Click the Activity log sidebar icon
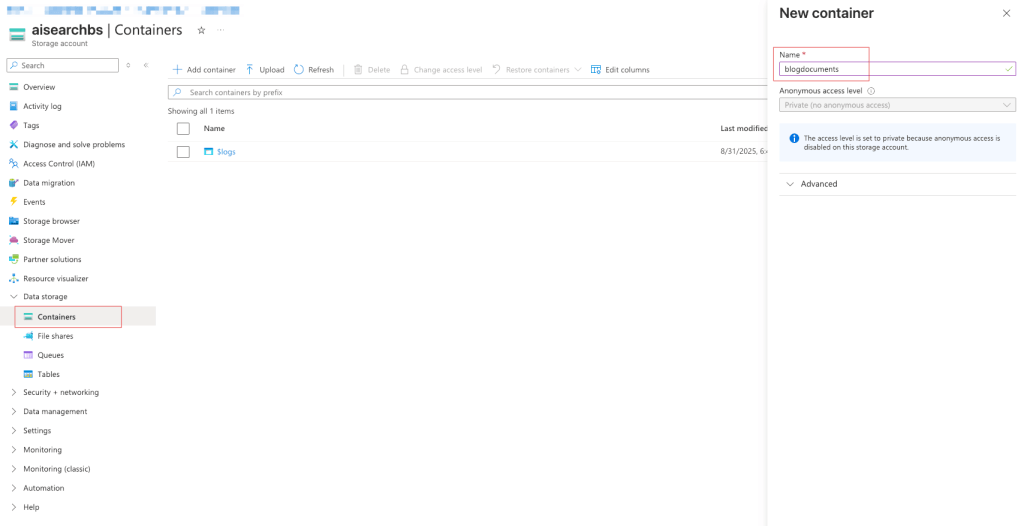1024x526 pixels. pos(14,106)
